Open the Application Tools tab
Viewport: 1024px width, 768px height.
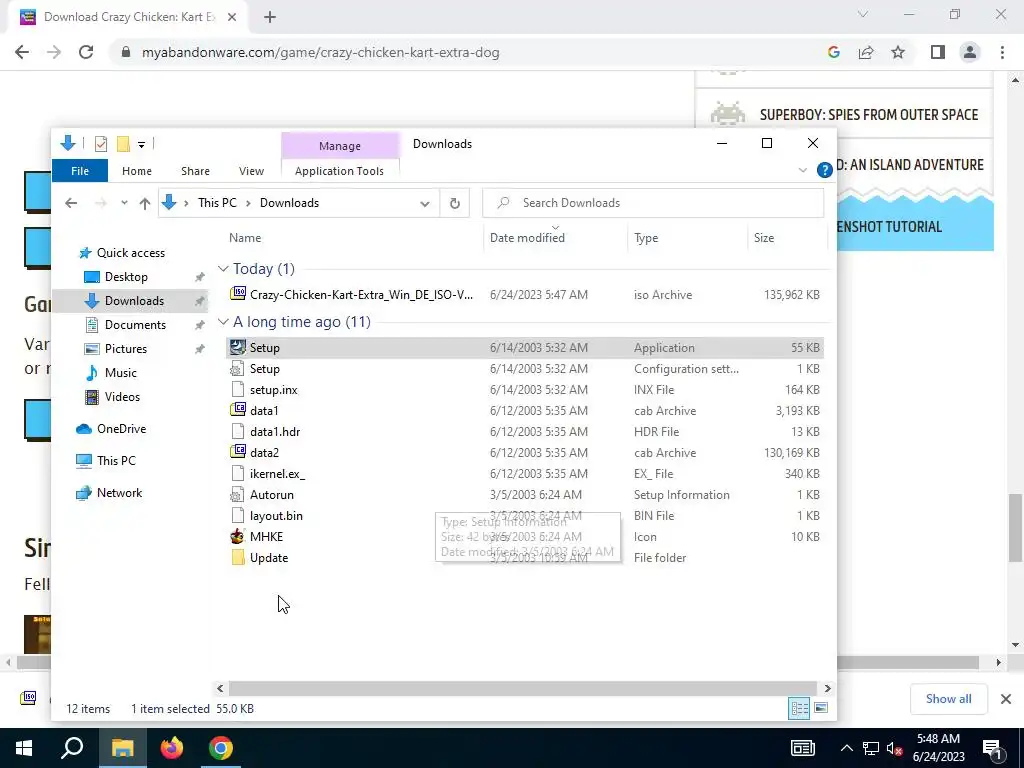[340, 171]
